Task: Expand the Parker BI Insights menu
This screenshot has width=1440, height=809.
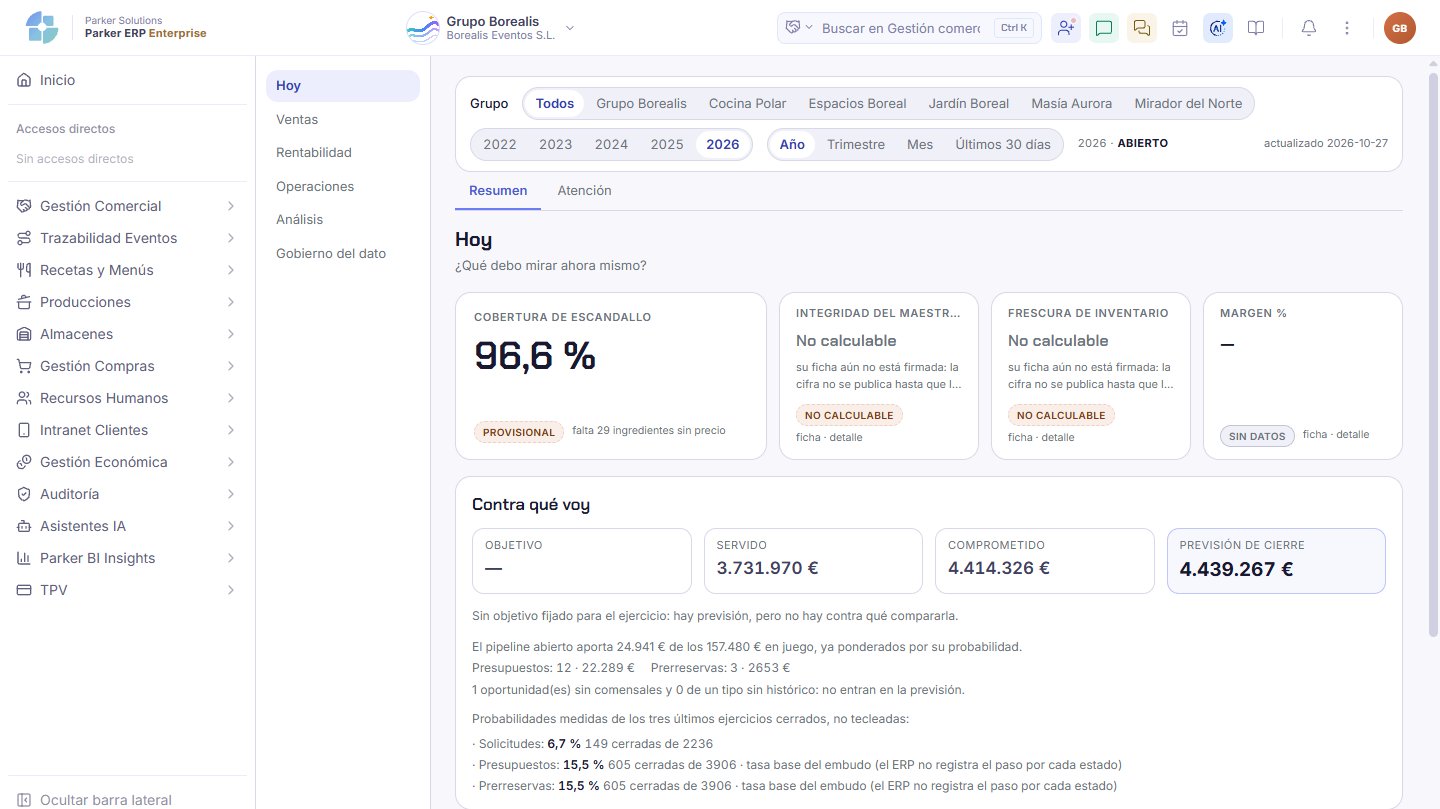Action: pos(127,558)
